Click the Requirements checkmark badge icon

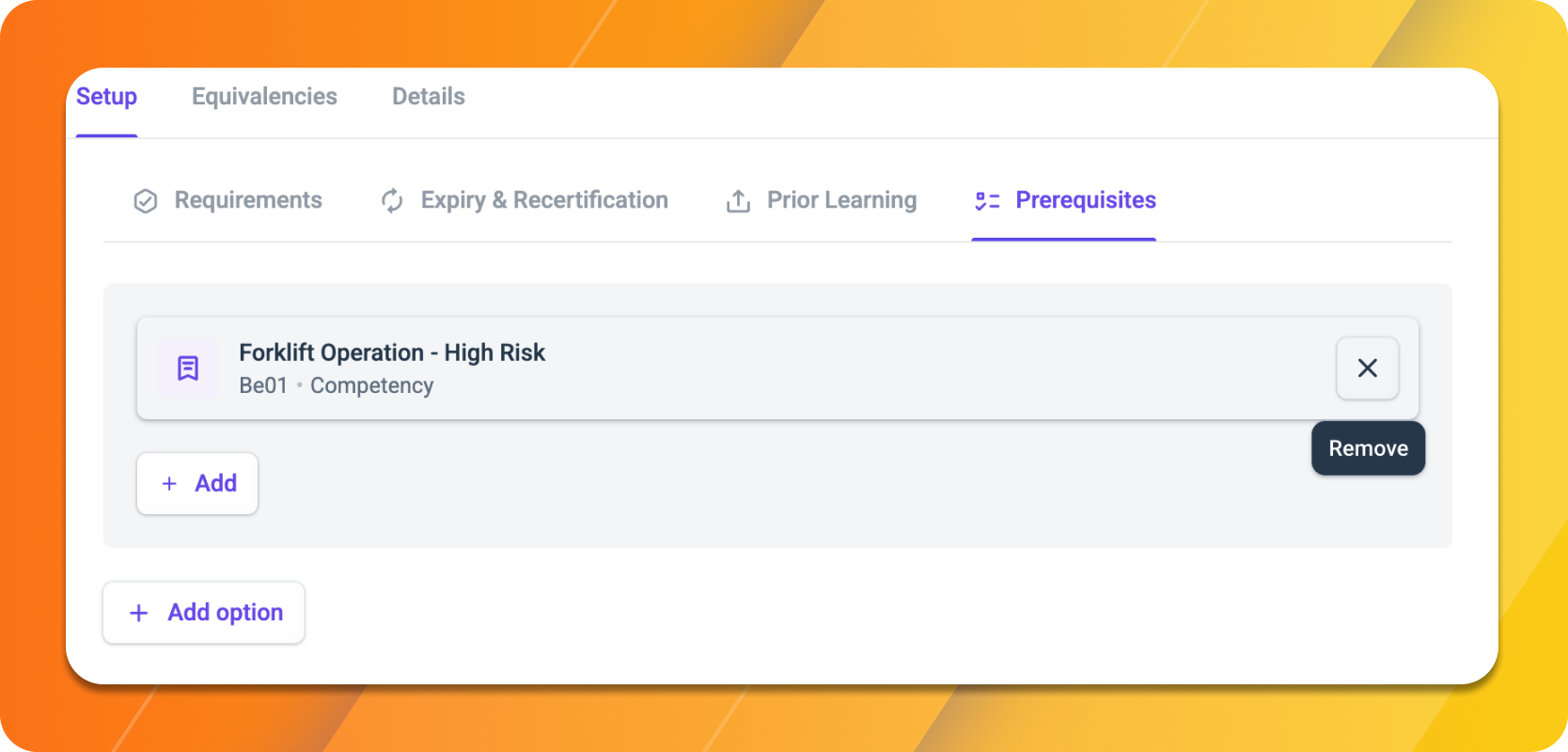(146, 201)
